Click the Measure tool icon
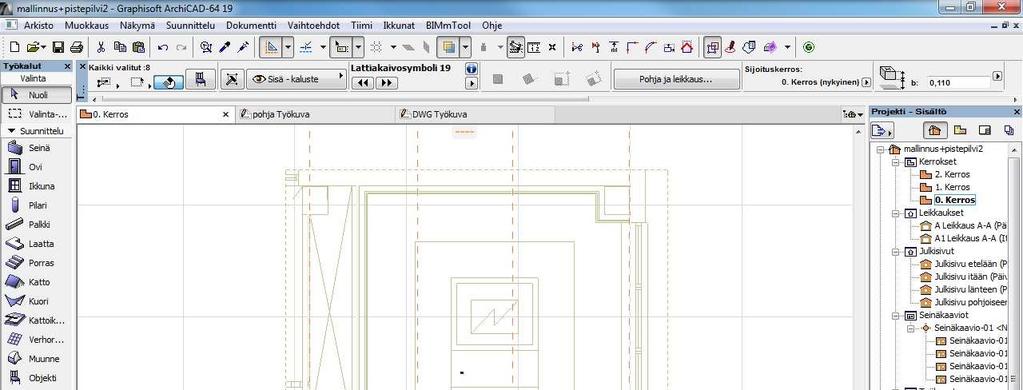Image resolution: width=1023 pixels, height=390 pixels. point(534,47)
